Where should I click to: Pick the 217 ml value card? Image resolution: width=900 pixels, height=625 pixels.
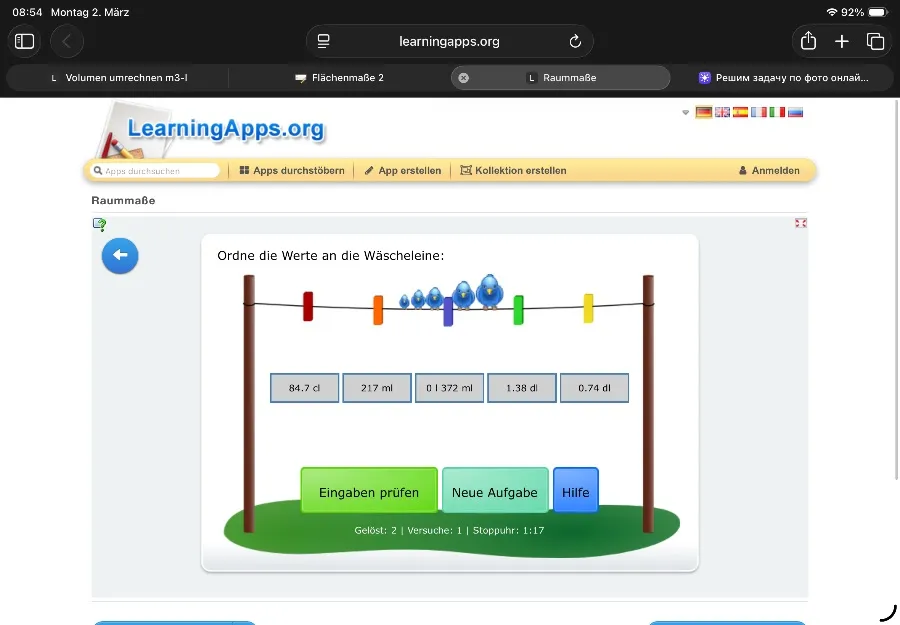[x=377, y=388]
